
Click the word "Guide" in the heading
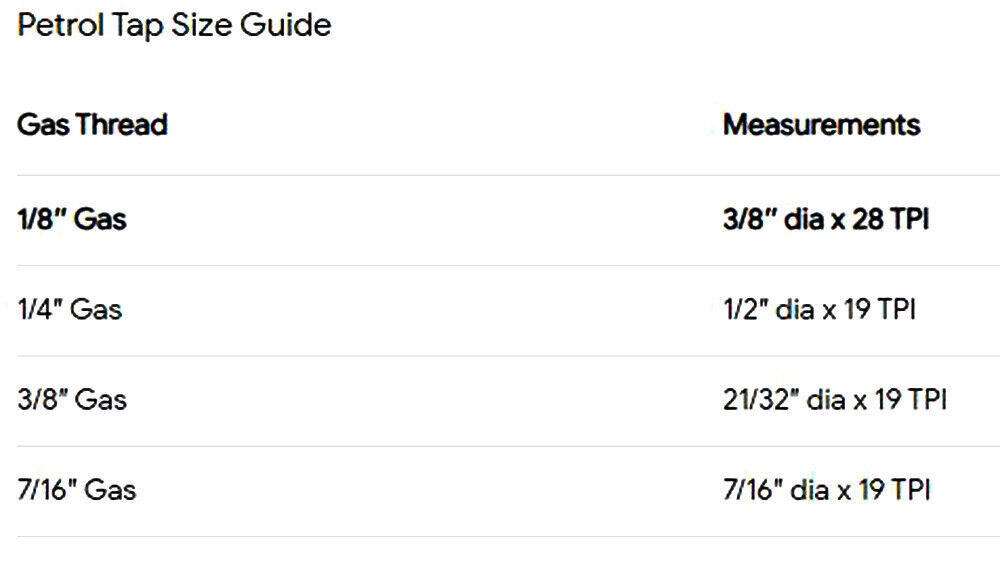coord(285,25)
